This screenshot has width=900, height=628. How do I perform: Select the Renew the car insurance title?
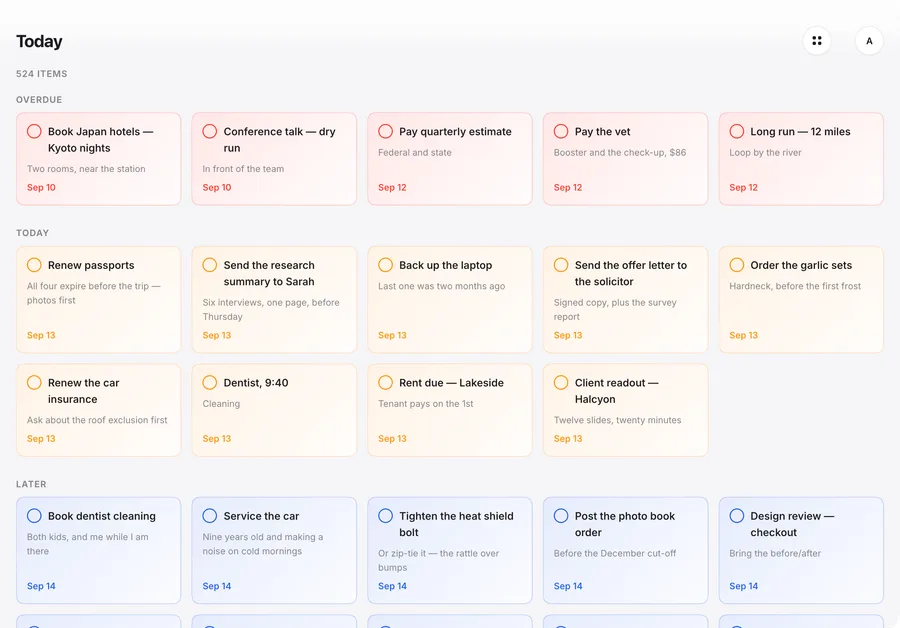click(84, 391)
